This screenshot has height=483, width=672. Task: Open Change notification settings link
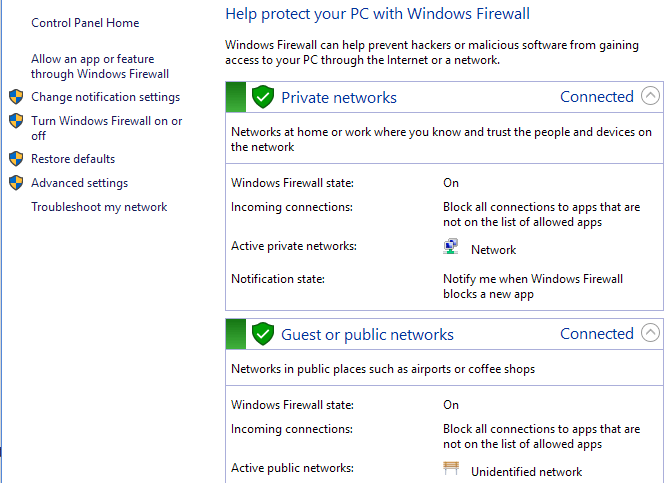pos(105,97)
